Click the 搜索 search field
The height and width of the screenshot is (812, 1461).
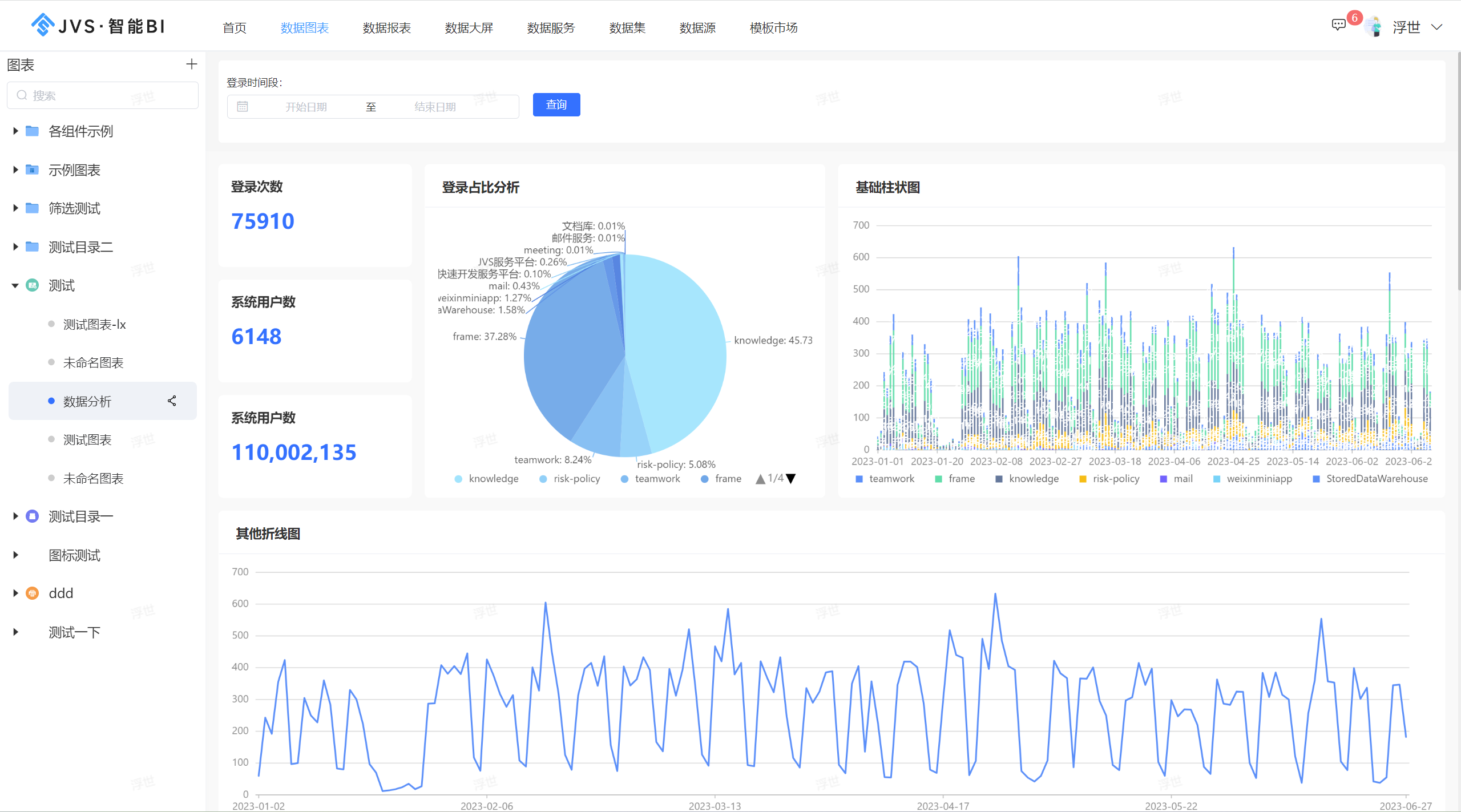[x=103, y=95]
